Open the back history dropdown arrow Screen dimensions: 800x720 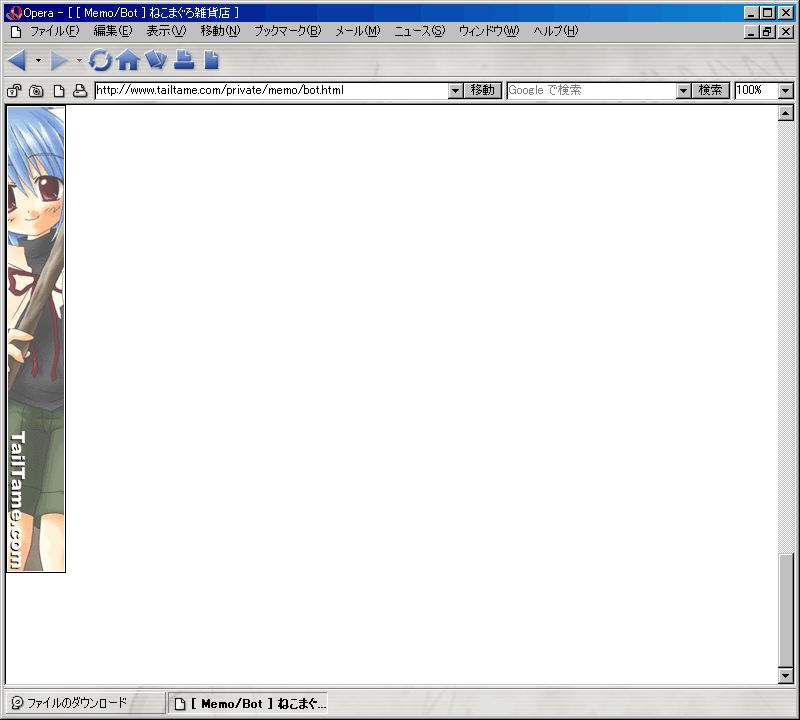tap(38, 60)
